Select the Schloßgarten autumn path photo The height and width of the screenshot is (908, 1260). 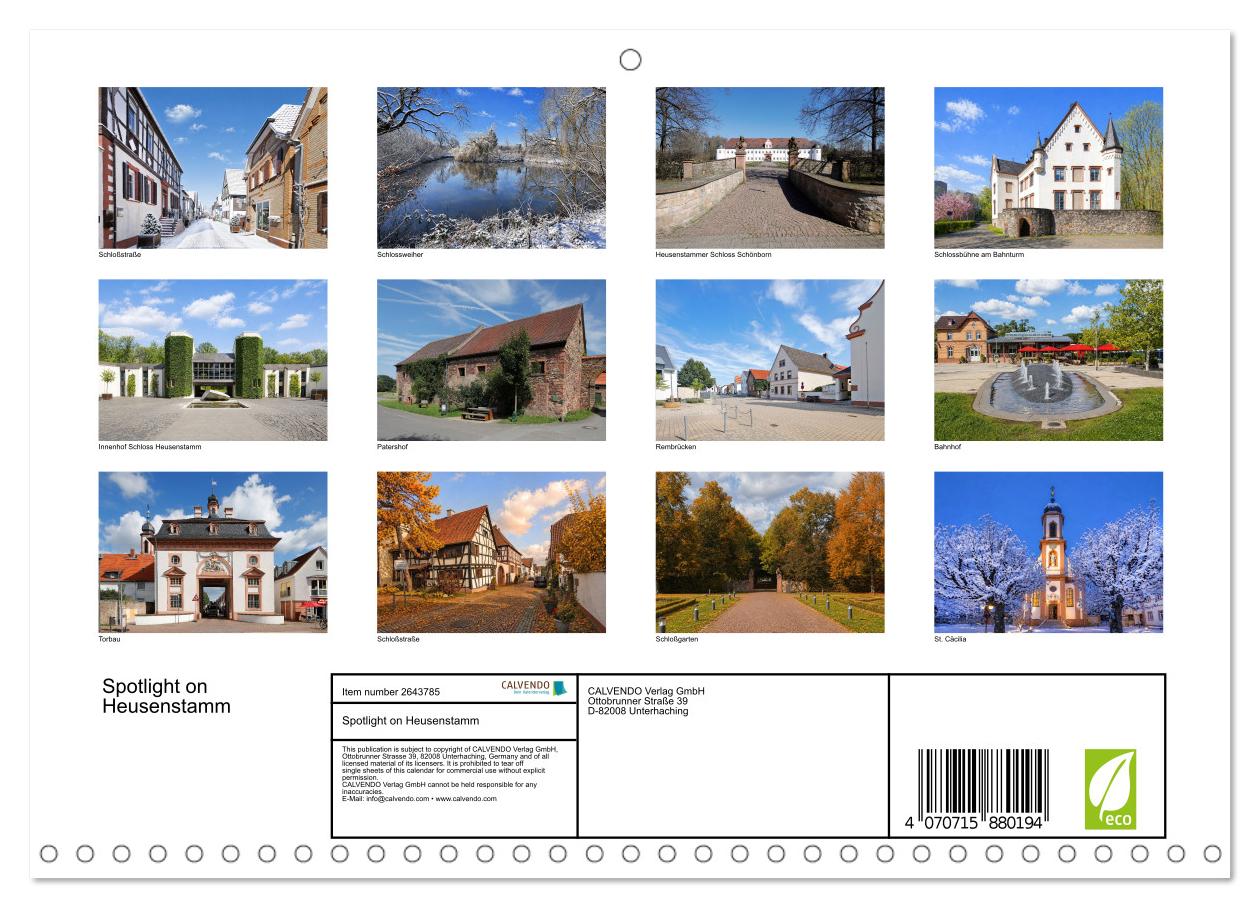click(770, 552)
